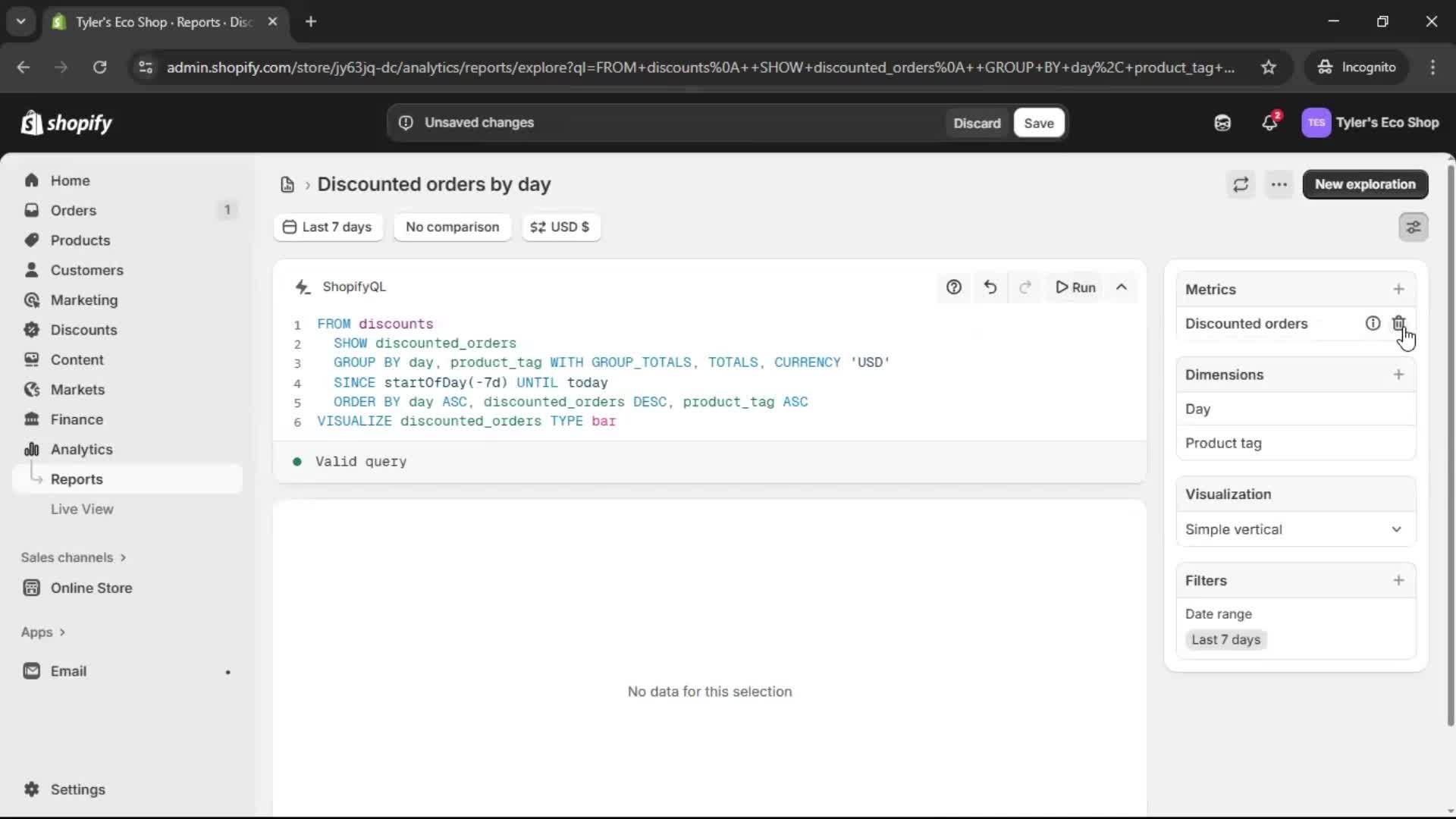Delete the Discounted orders metric
The width and height of the screenshot is (1456, 819).
pos(1398,323)
